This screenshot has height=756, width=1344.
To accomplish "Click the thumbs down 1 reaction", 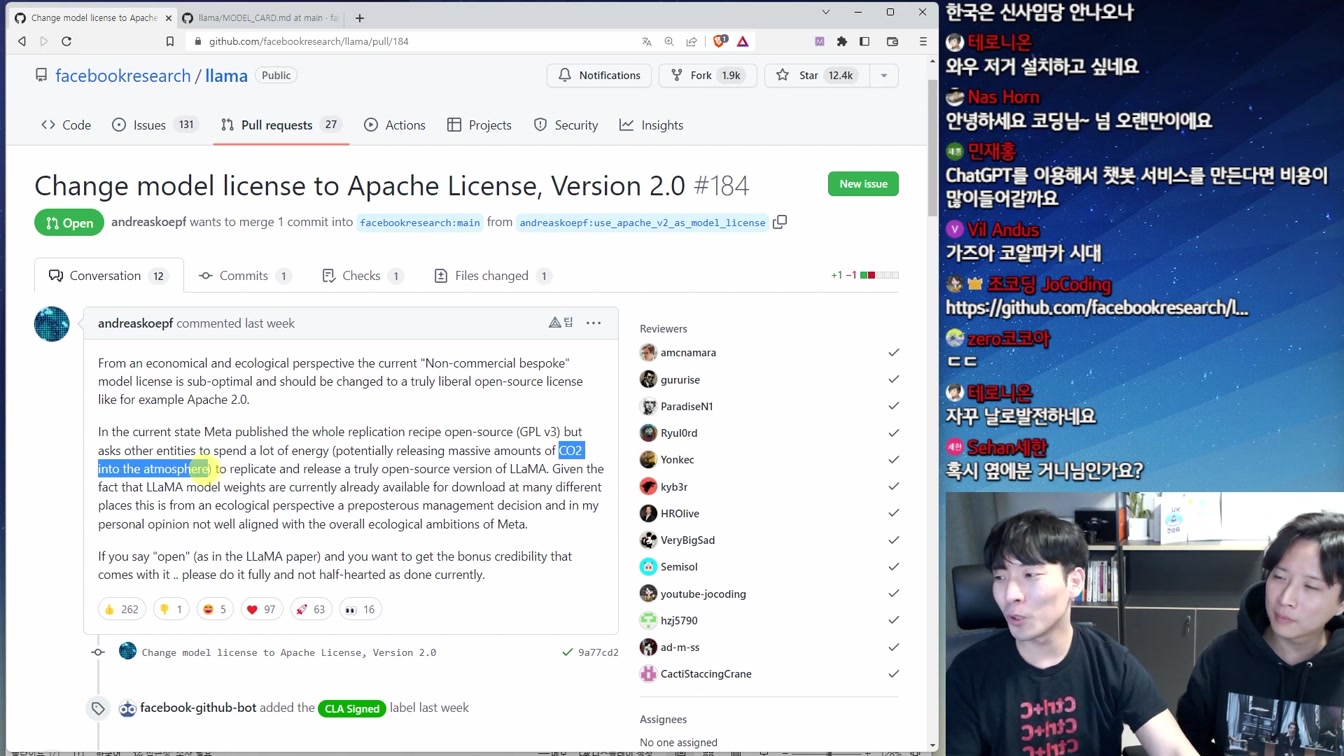I will [171, 609].
